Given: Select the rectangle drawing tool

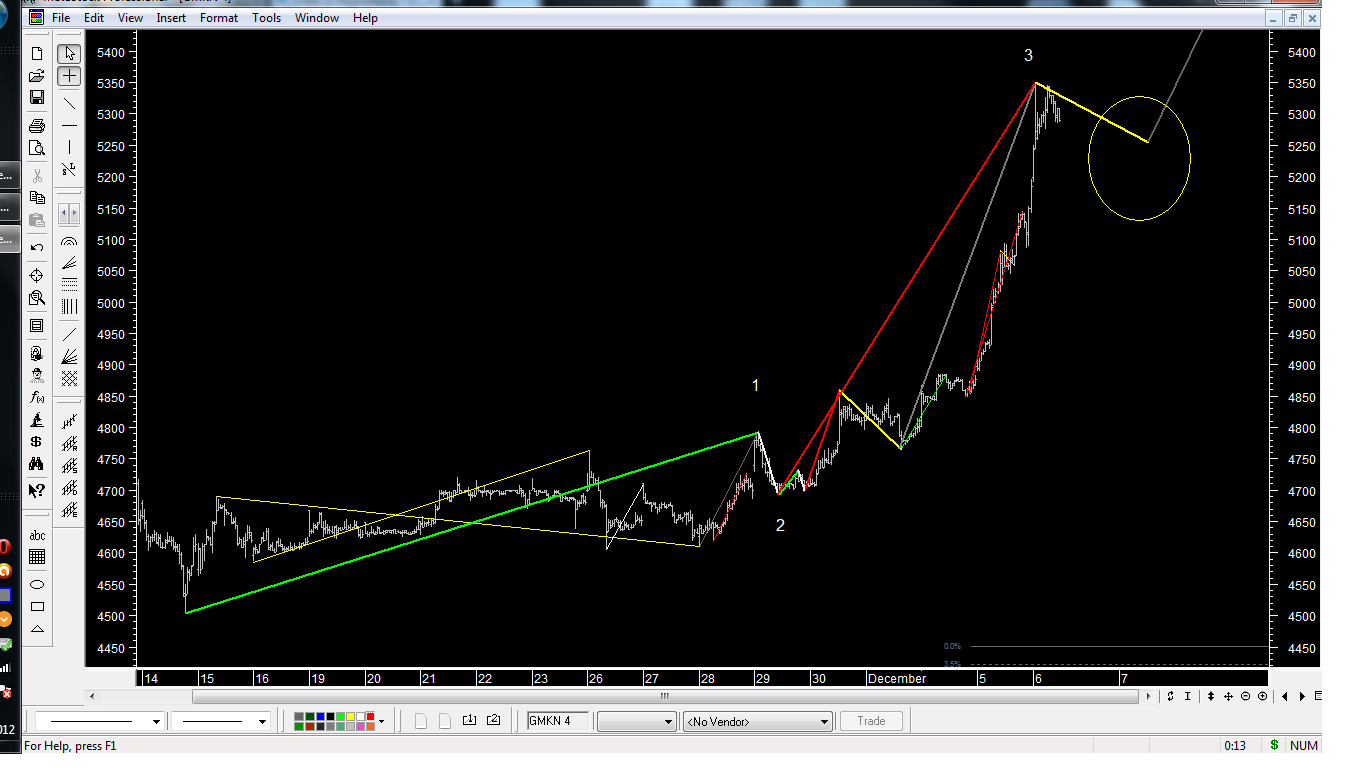Looking at the screenshot, I should click(37, 607).
